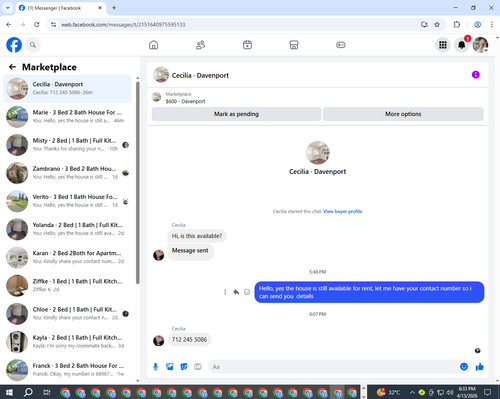The image size is (500, 399).
Task: Open the notifications bell
Action: pyautogui.click(x=462, y=45)
